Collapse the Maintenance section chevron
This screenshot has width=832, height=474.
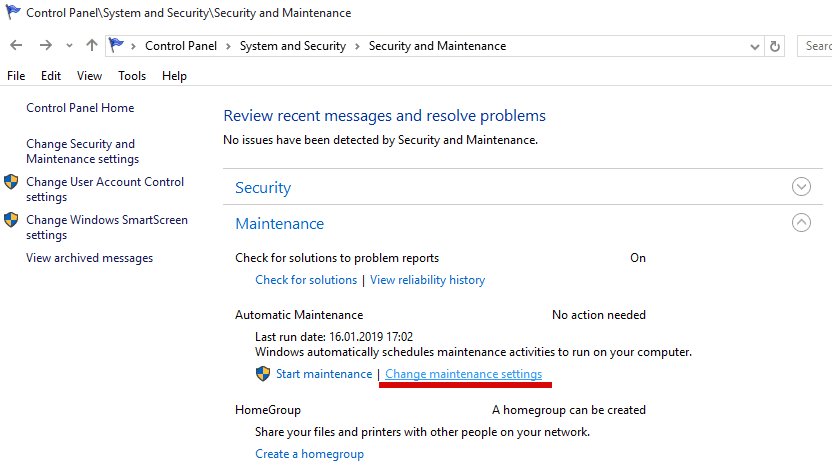[x=801, y=223]
